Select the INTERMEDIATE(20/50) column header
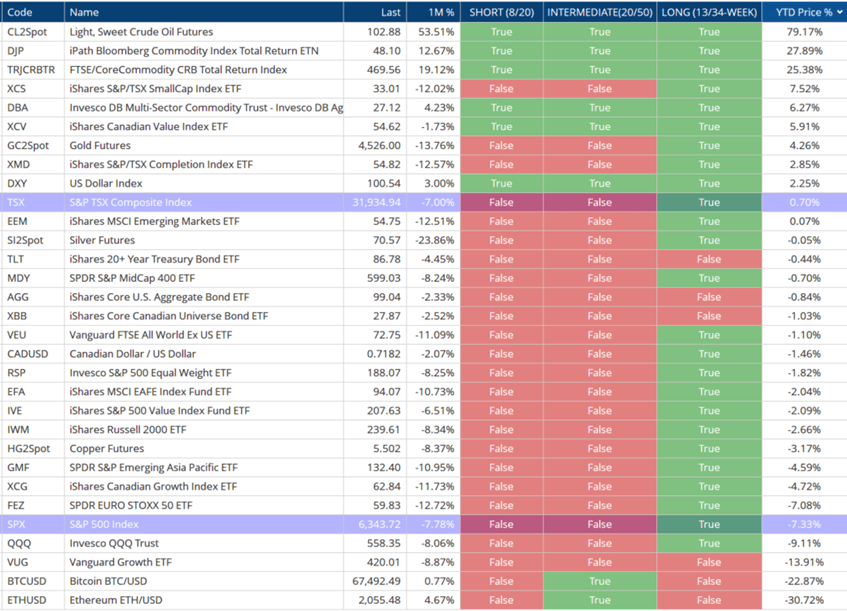 599,12
